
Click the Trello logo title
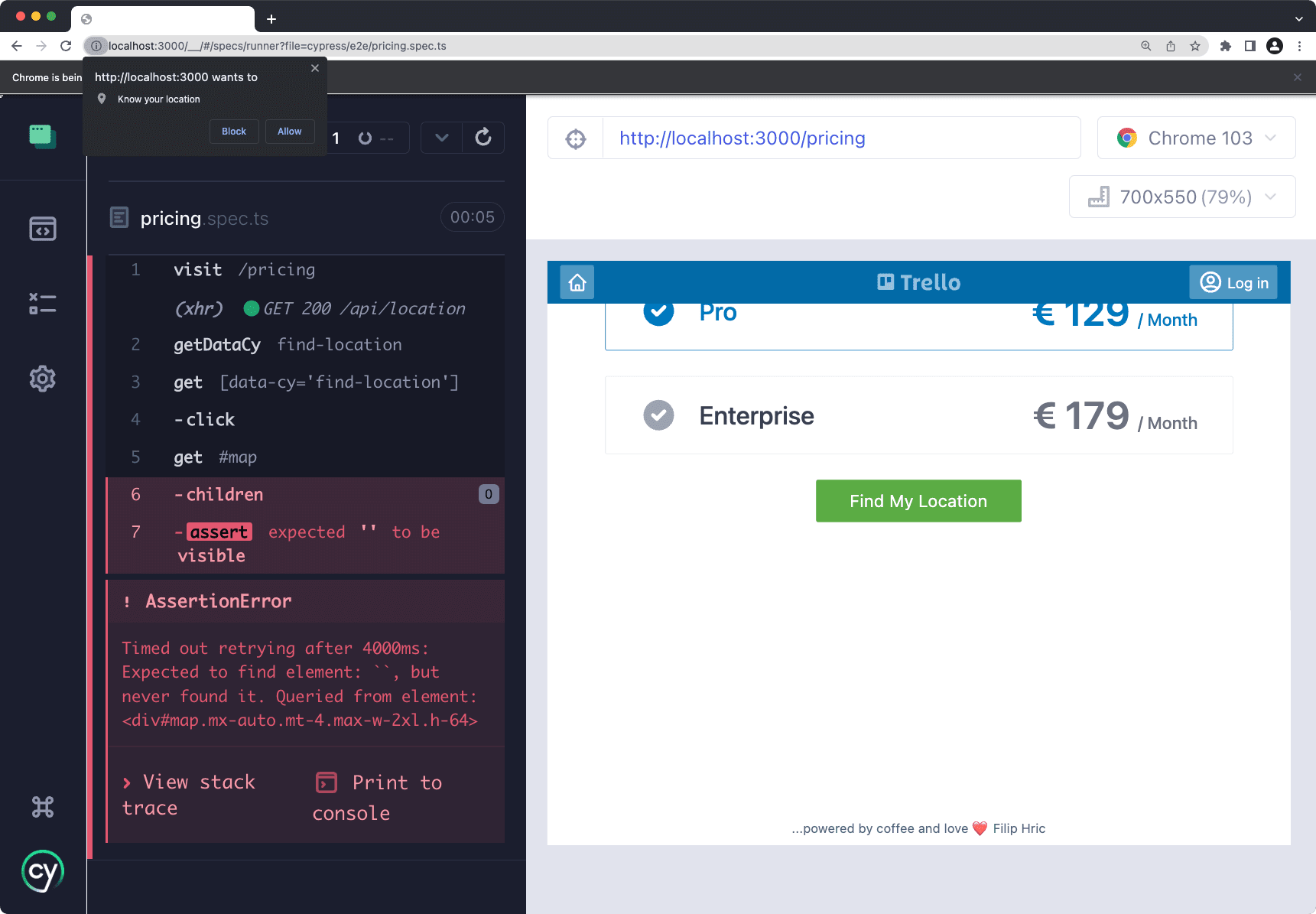point(918,282)
